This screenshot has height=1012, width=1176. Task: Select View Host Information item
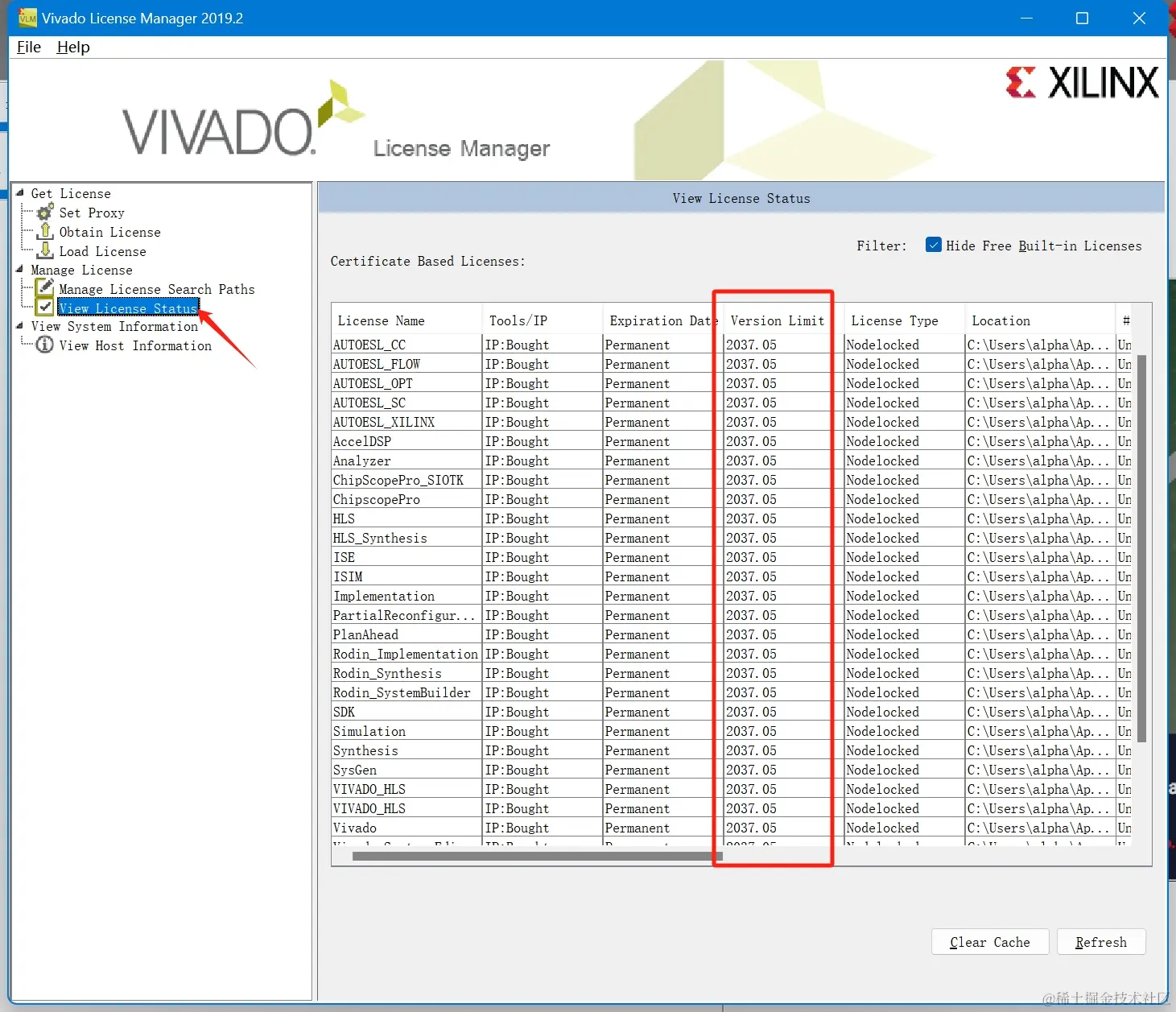coord(135,345)
